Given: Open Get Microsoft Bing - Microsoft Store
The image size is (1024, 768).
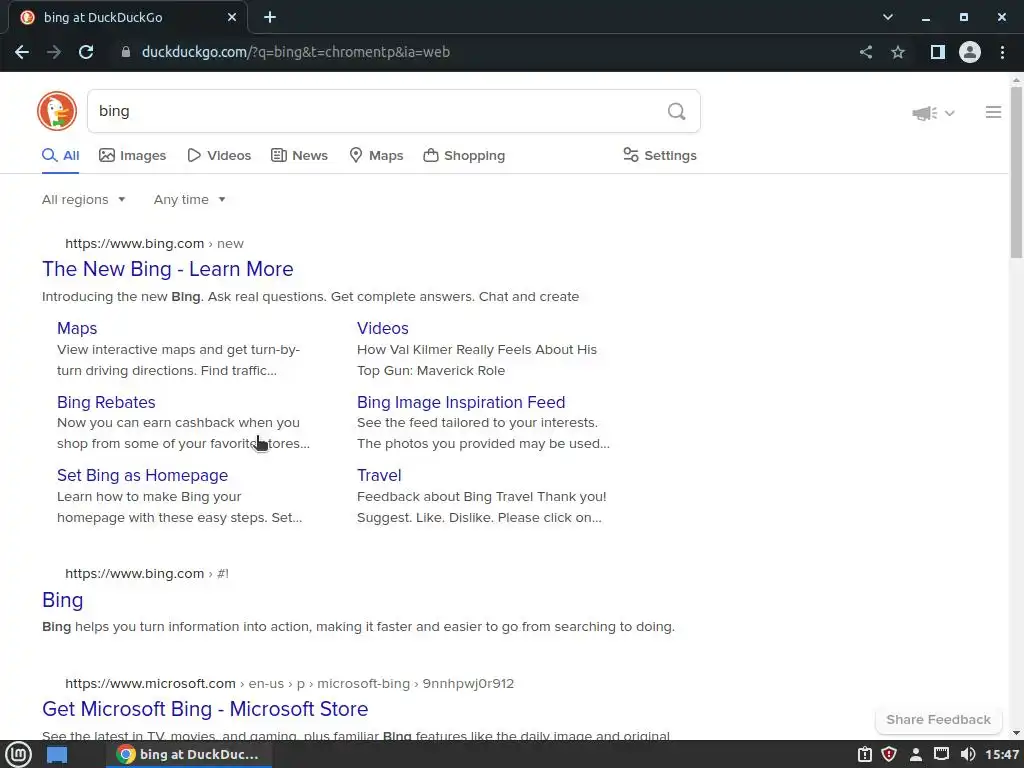Looking at the screenshot, I should [205, 709].
